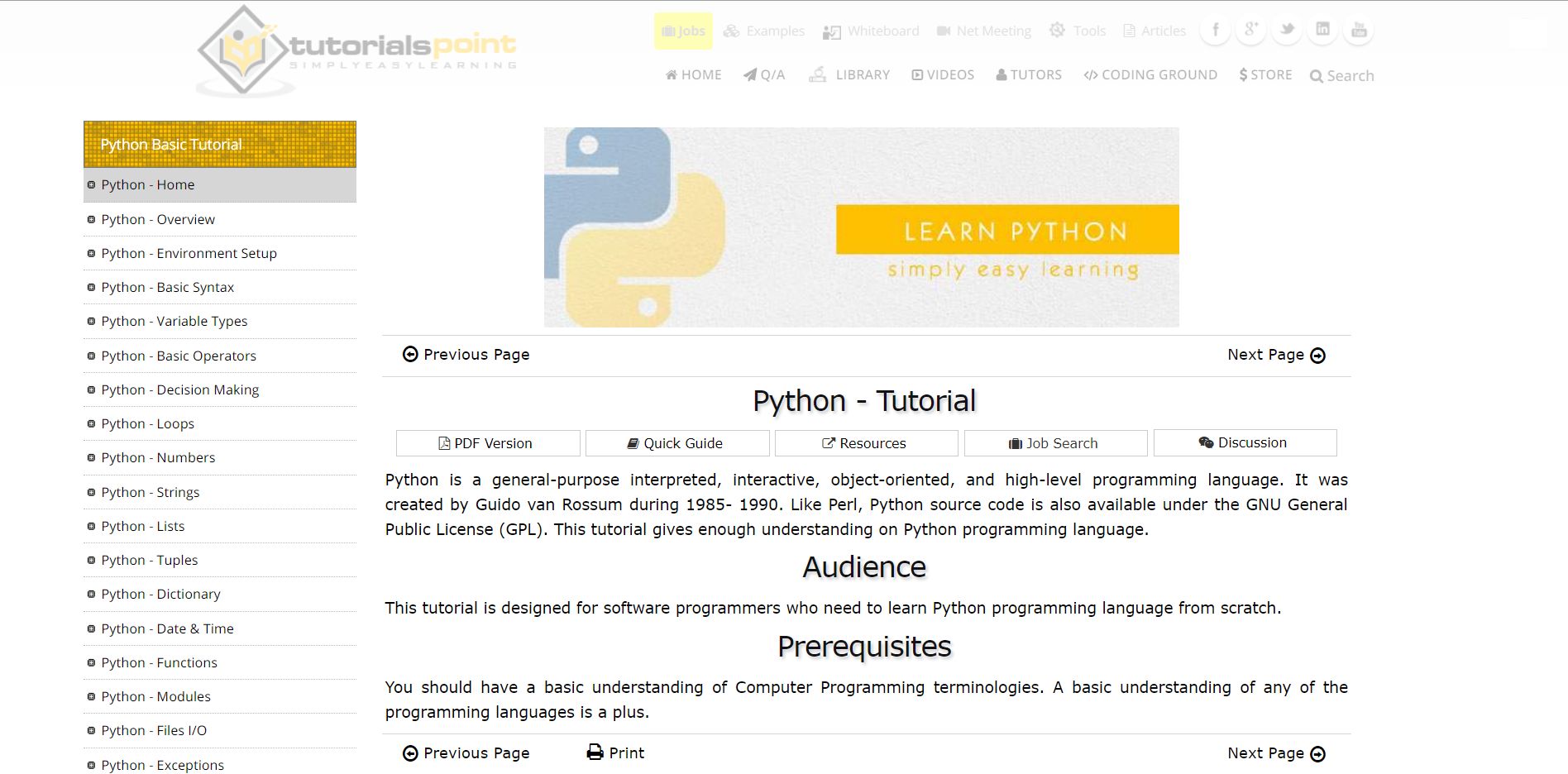The width and height of the screenshot is (1568, 774).
Task: Open the LinkedIn icon link
Action: (x=1322, y=31)
